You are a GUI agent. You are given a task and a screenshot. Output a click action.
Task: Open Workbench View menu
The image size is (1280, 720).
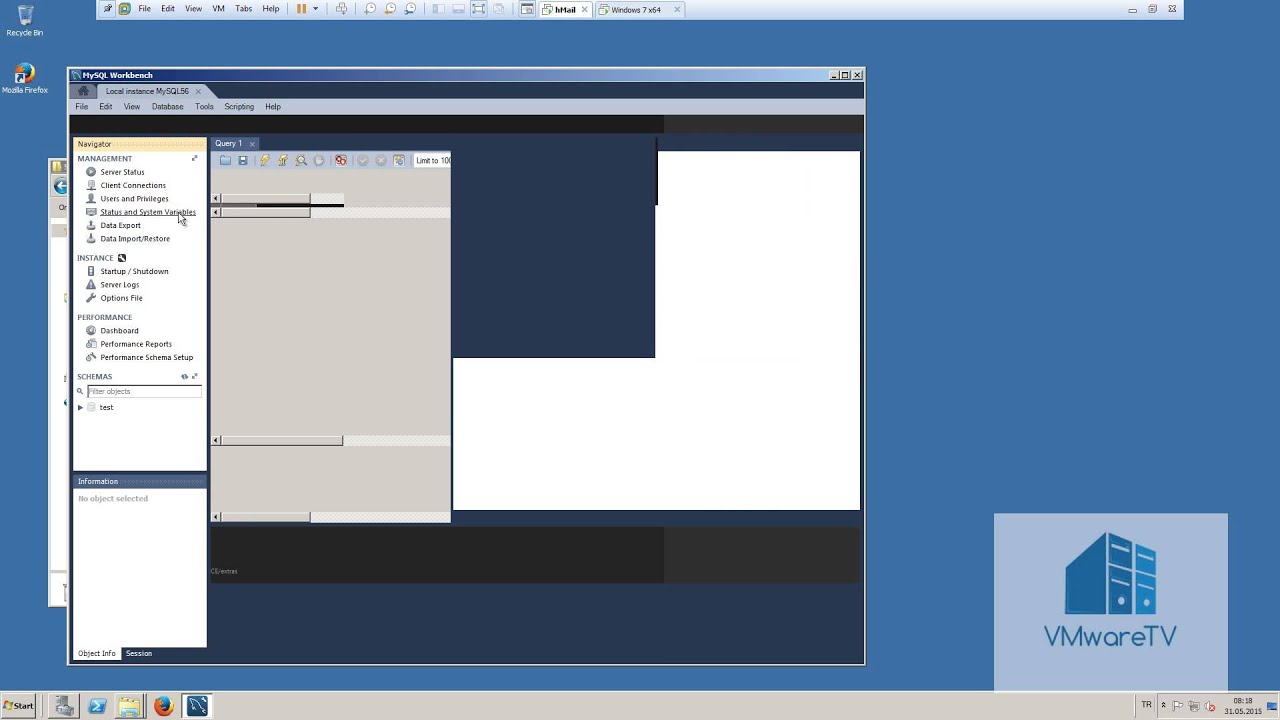coord(132,106)
